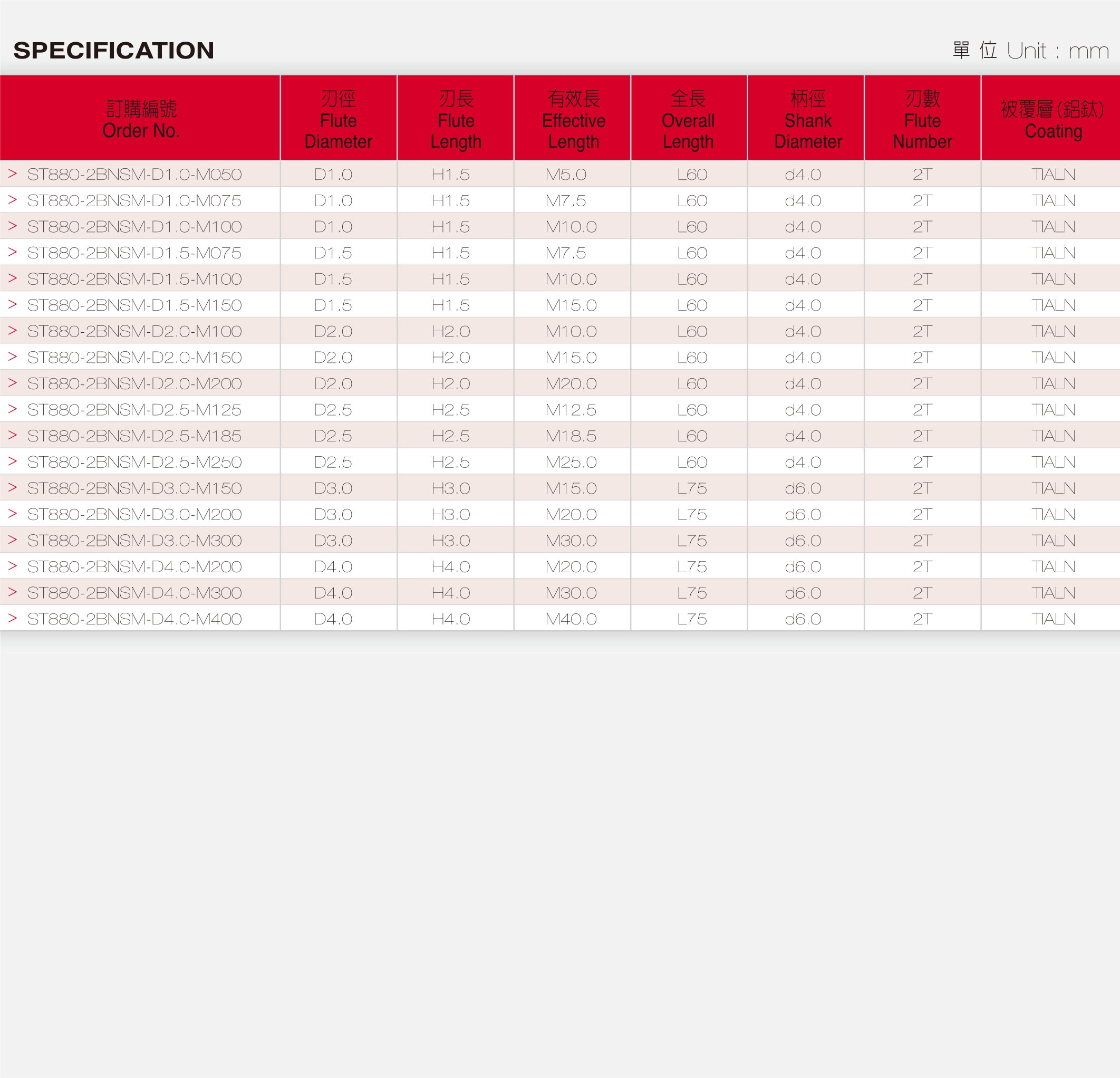Click the red arrow beside ST880-2BNSM-D1.0-M050
This screenshot has height=1078, width=1120.
coord(13,173)
